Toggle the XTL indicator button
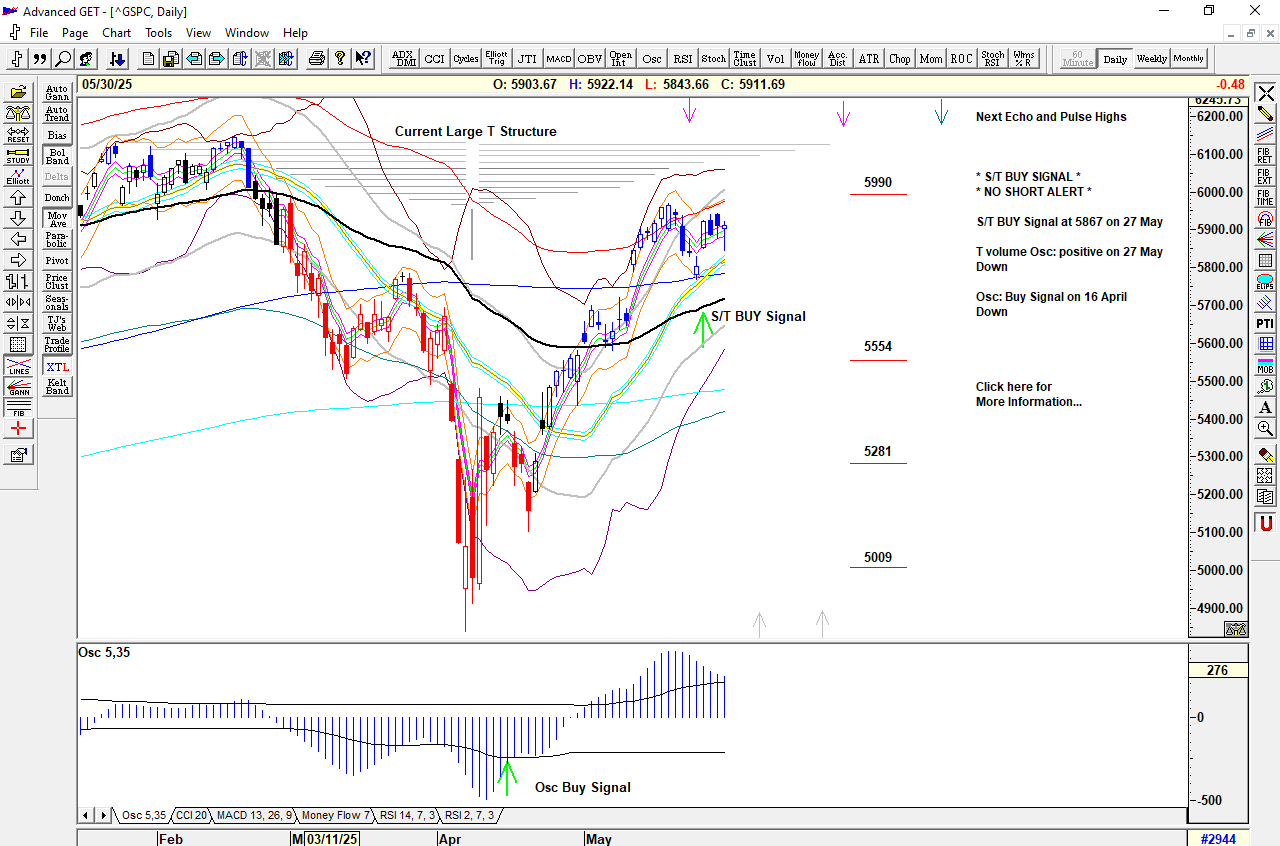 57,367
